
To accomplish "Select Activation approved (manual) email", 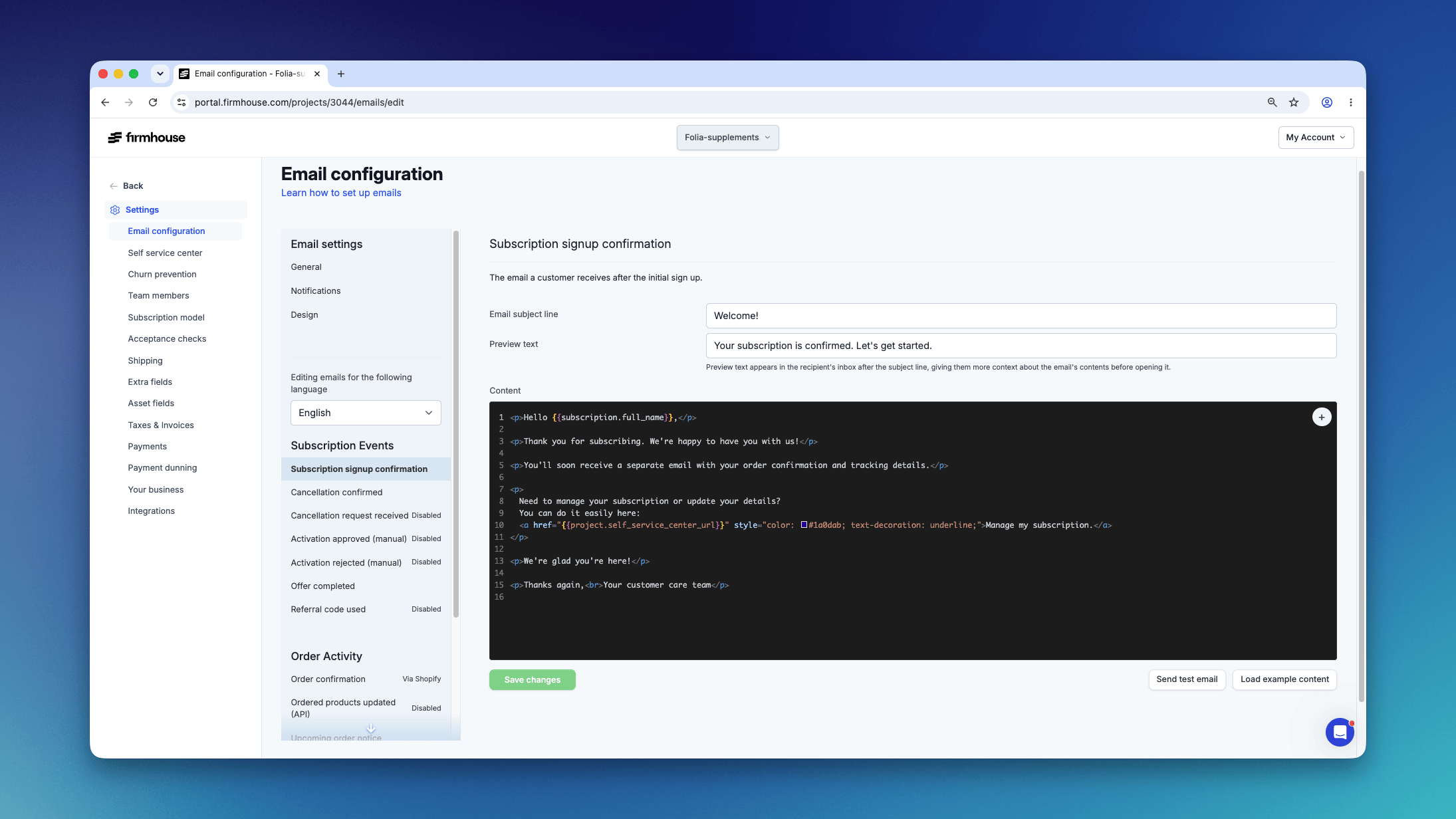I will (366, 539).
